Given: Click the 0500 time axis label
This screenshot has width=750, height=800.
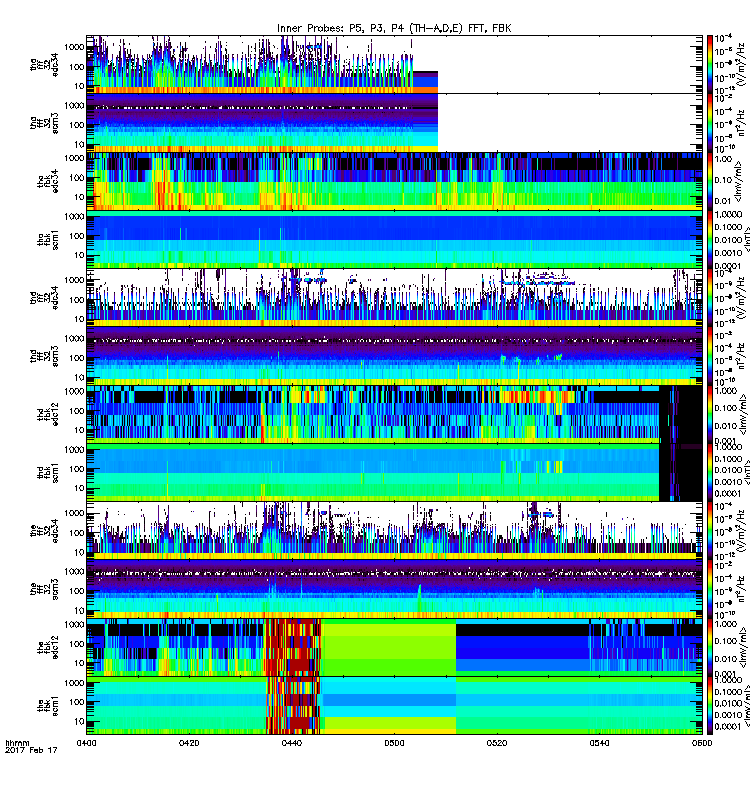Looking at the screenshot, I should 394,743.
